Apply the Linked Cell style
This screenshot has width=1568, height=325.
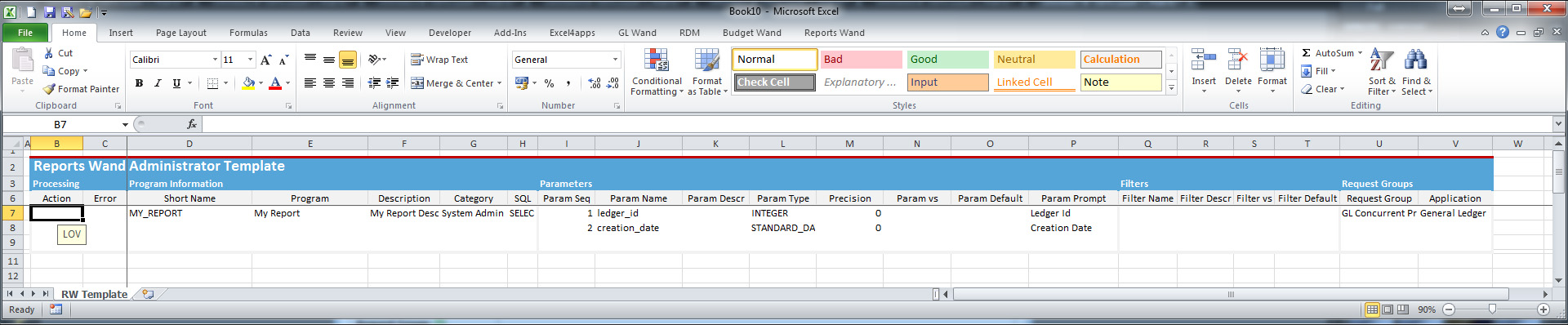[x=1034, y=82]
